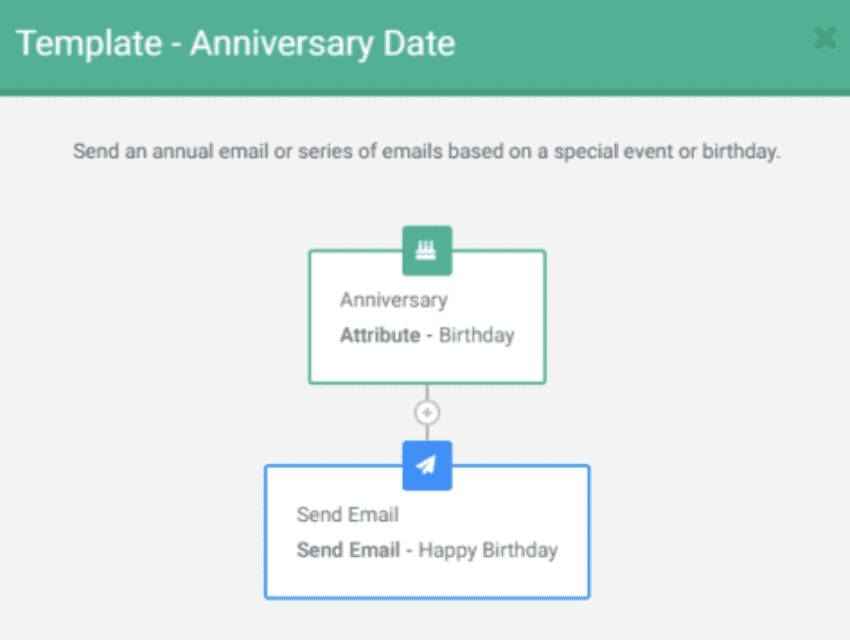Open the Attribute - Birthday setting line
This screenshot has height=640, width=850.
pyautogui.click(x=427, y=335)
